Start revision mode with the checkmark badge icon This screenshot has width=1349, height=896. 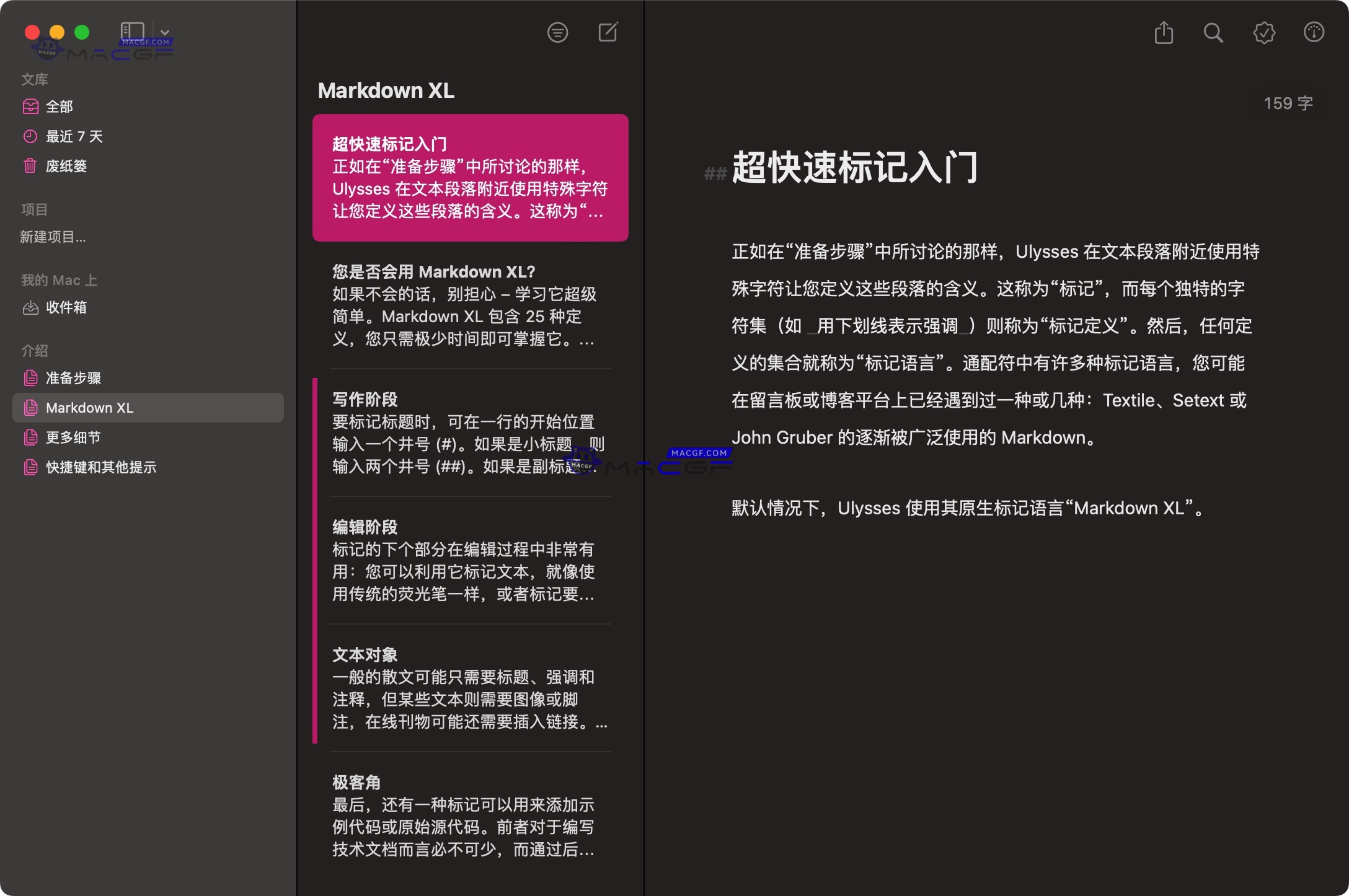(1265, 33)
